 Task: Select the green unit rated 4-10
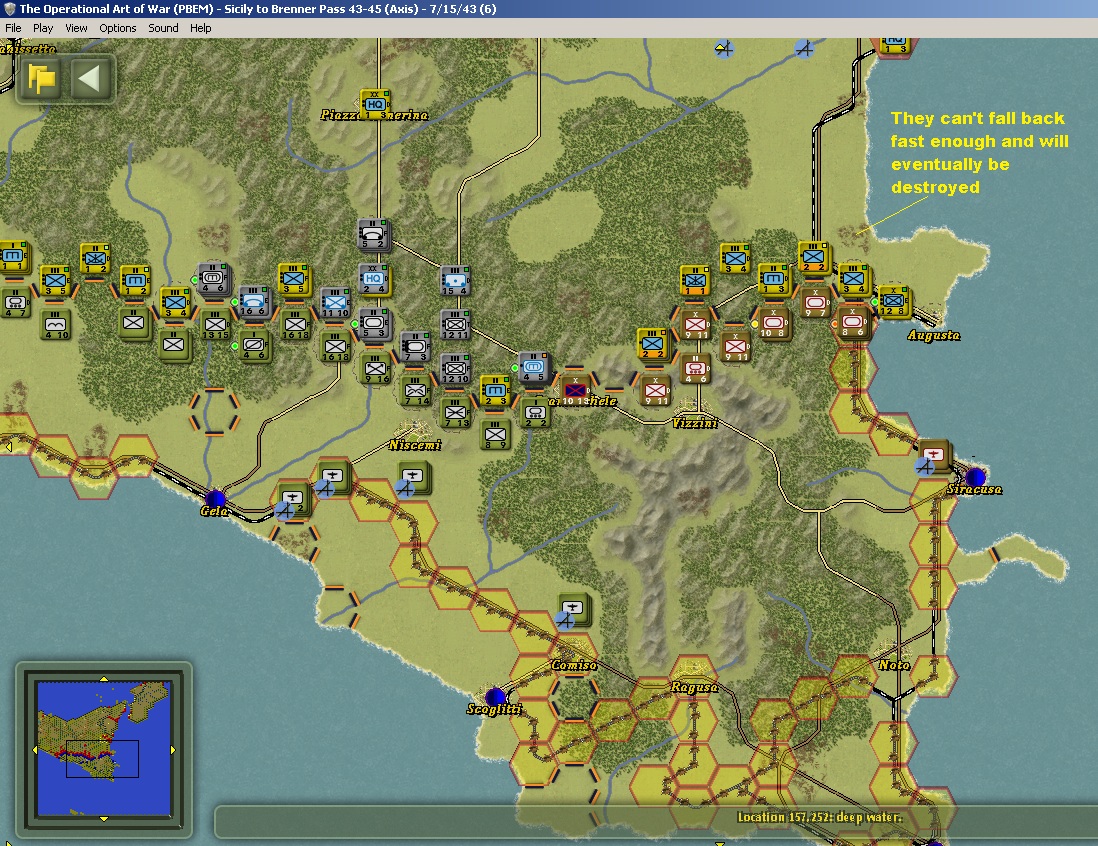(x=56, y=325)
